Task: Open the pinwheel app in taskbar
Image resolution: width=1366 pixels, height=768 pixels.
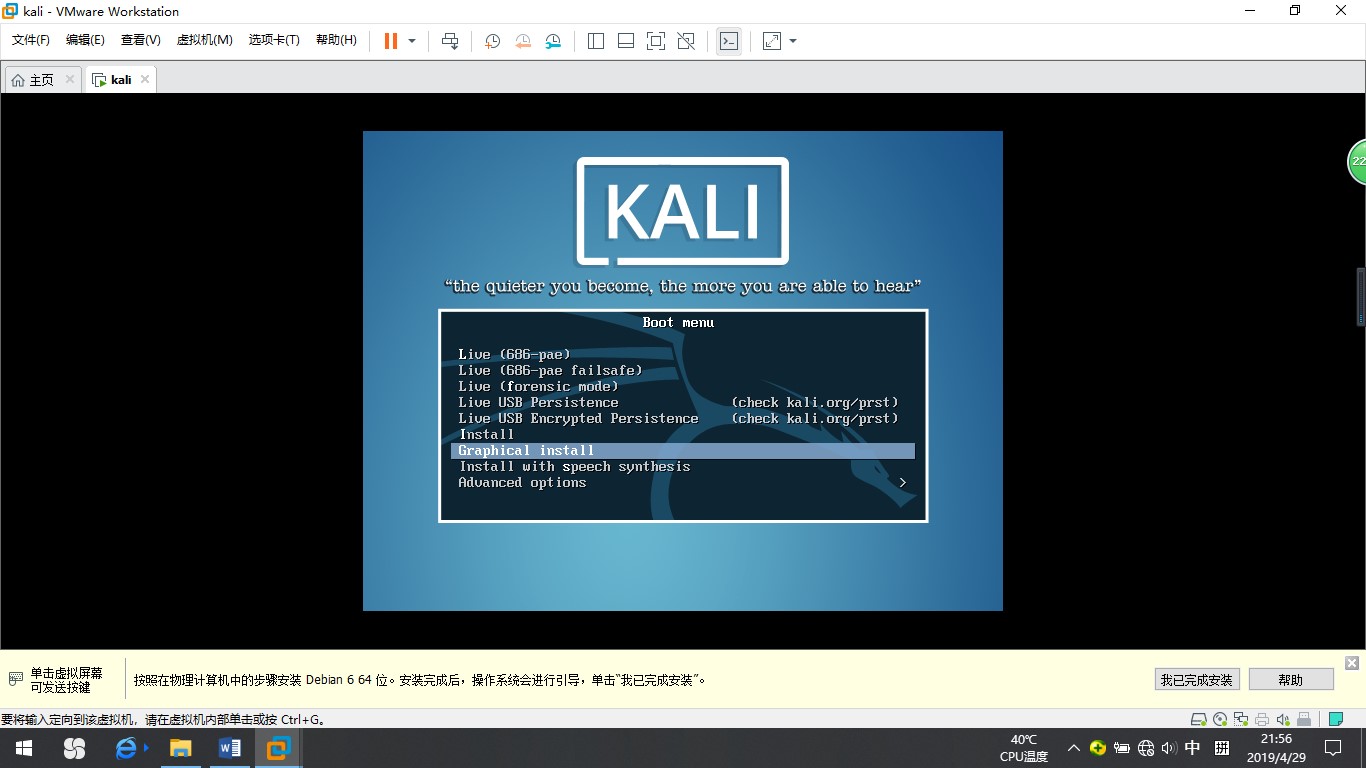Action: click(74, 748)
